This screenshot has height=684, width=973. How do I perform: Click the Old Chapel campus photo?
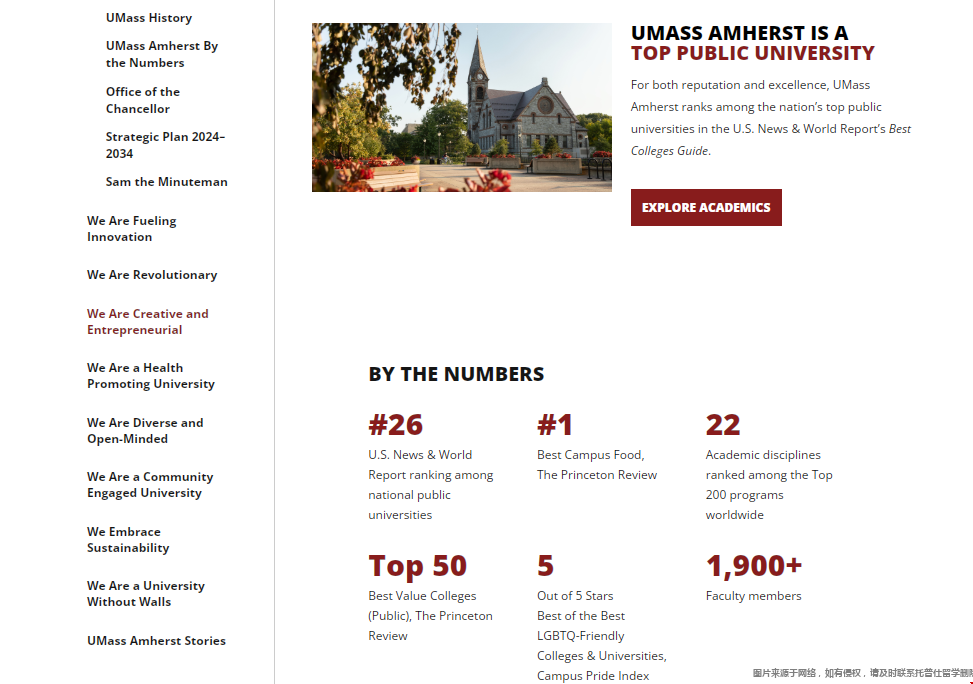click(x=462, y=107)
